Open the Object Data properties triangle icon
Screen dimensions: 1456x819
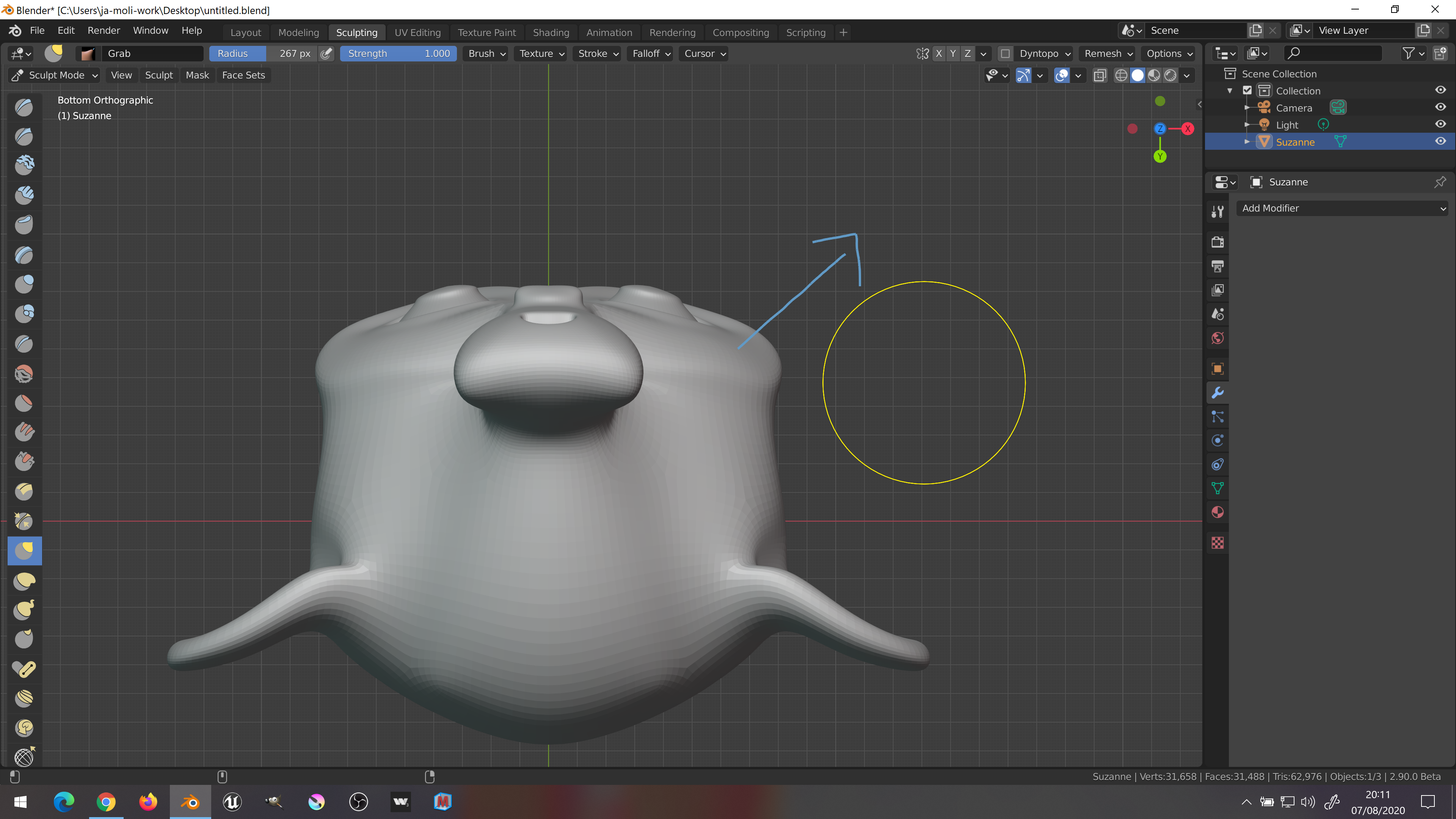pos(1218,488)
